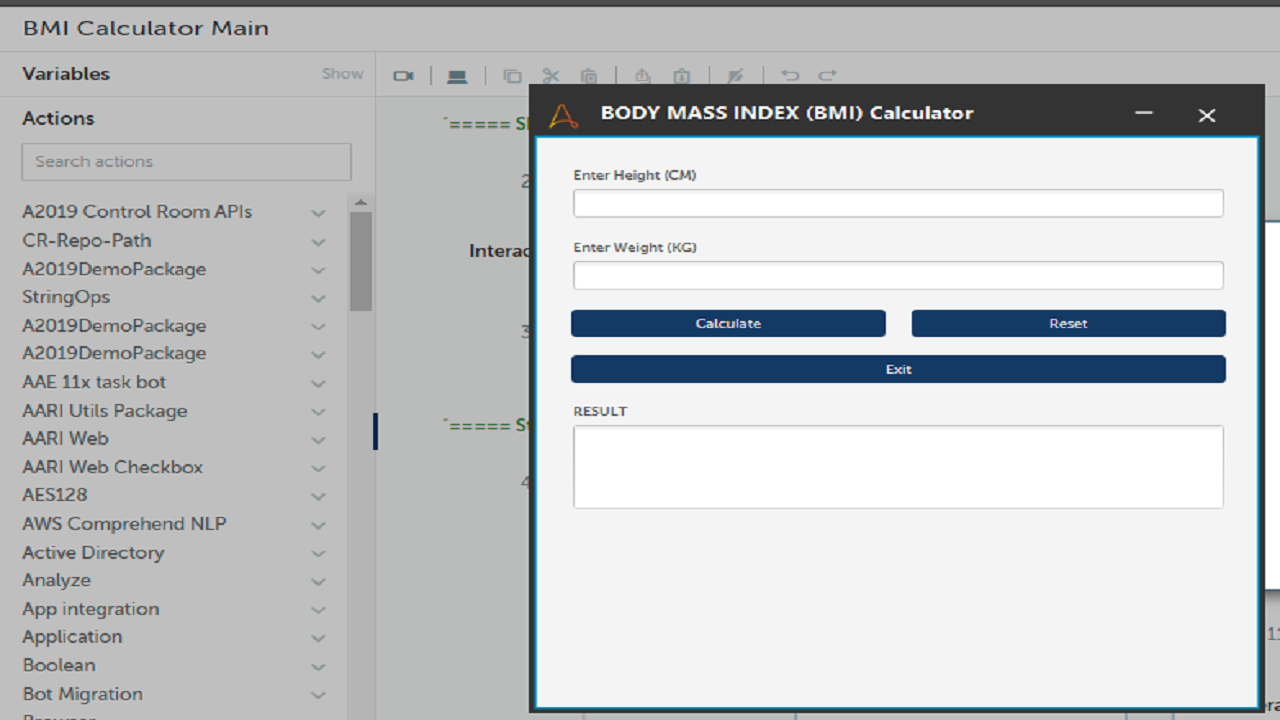Expand A2019 Control Room APIs package
1280x720 pixels.
318,213
